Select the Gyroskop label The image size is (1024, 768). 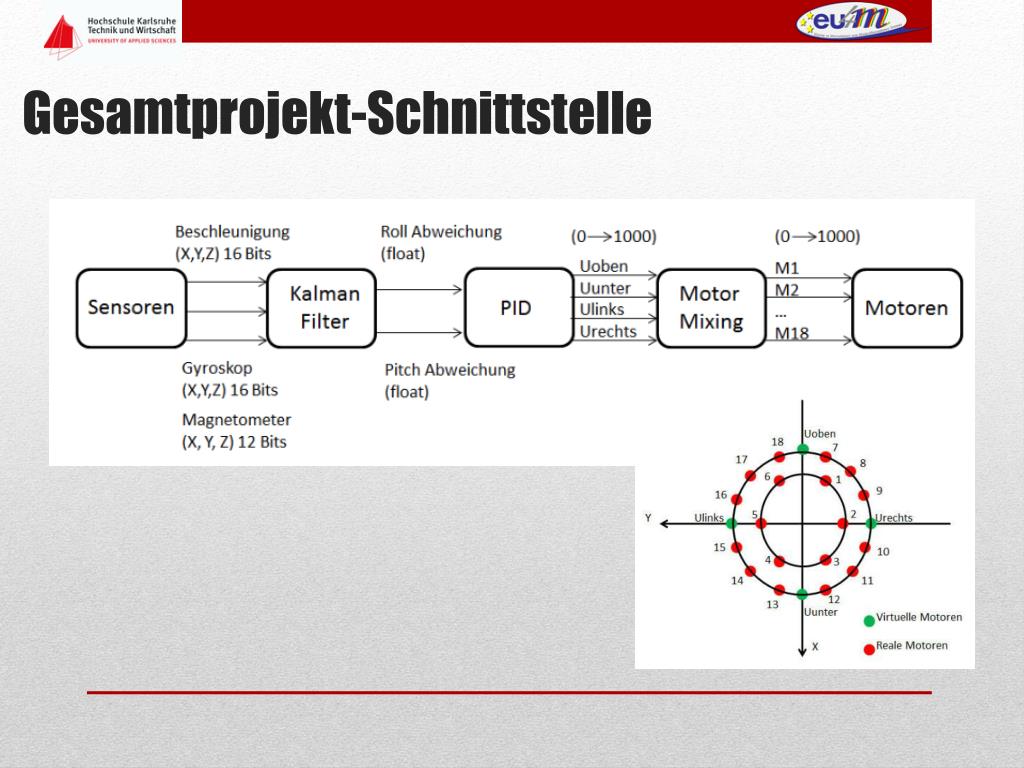click(x=217, y=368)
